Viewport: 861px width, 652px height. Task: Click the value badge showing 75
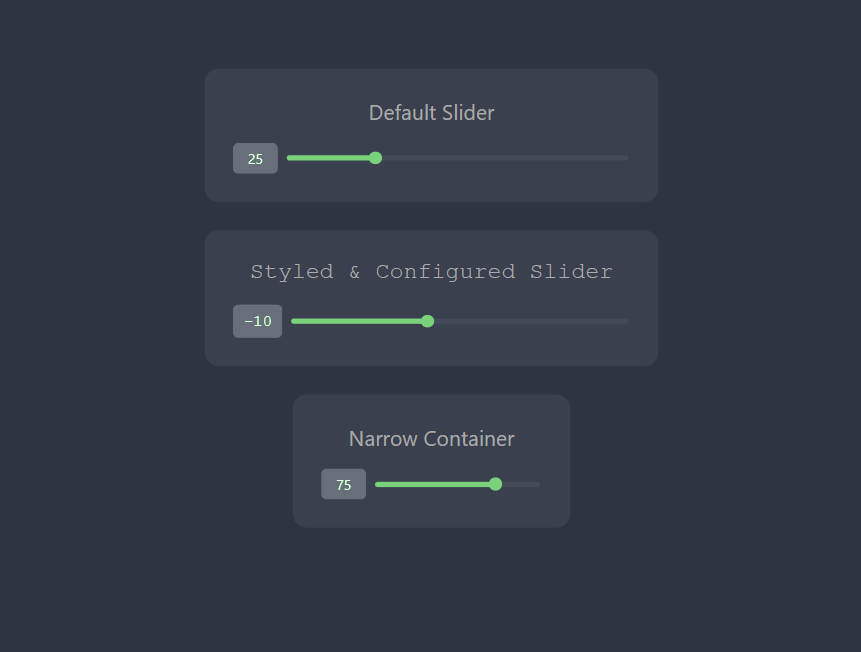point(343,484)
